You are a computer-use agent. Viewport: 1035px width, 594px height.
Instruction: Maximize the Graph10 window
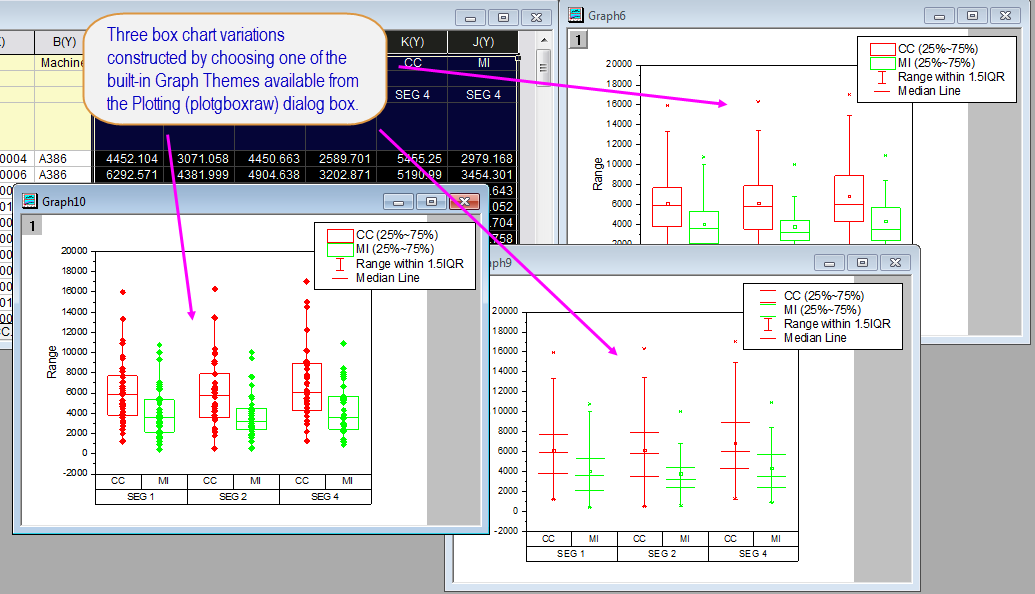click(x=431, y=201)
